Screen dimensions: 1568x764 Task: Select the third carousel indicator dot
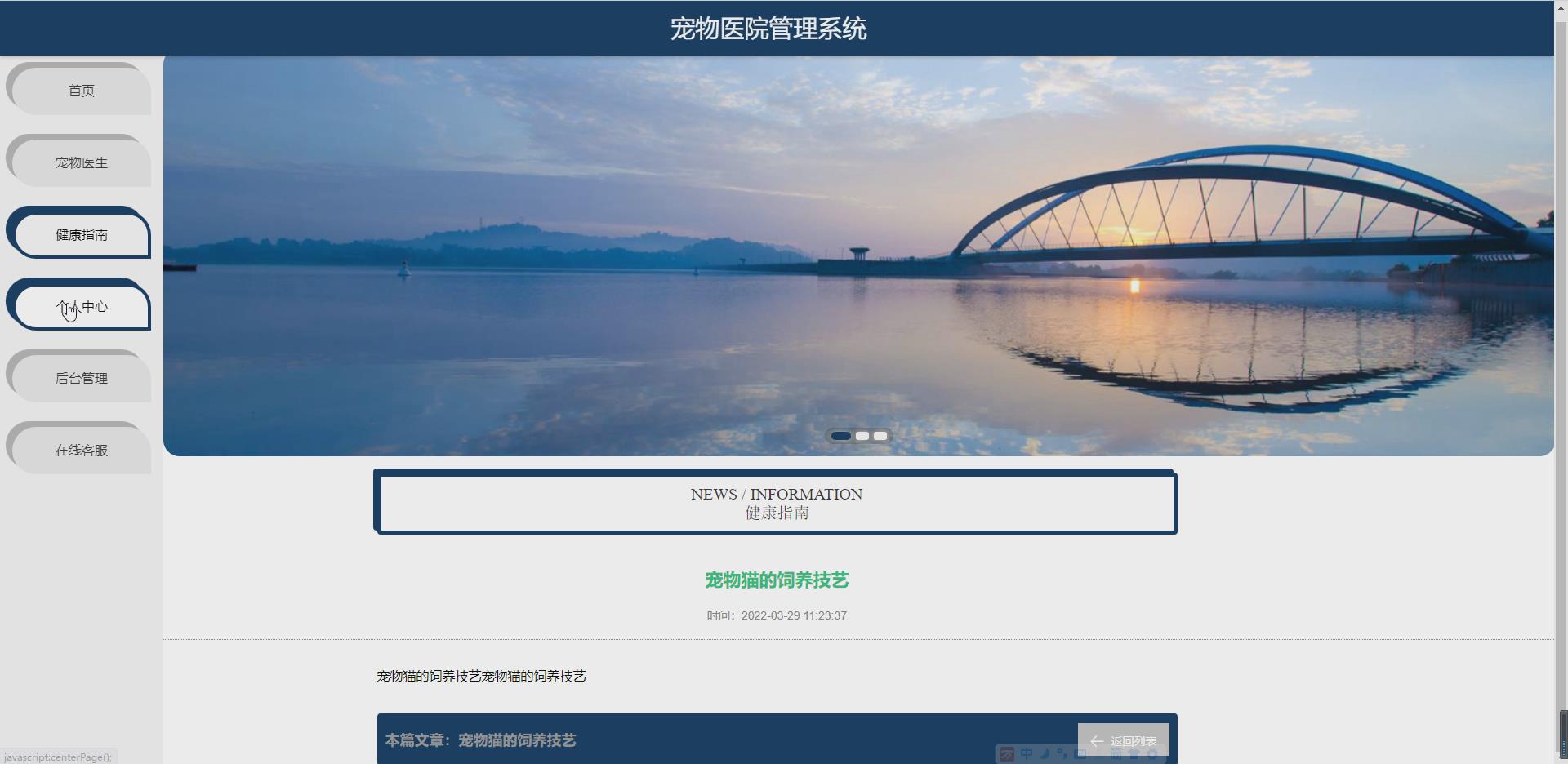(x=880, y=436)
